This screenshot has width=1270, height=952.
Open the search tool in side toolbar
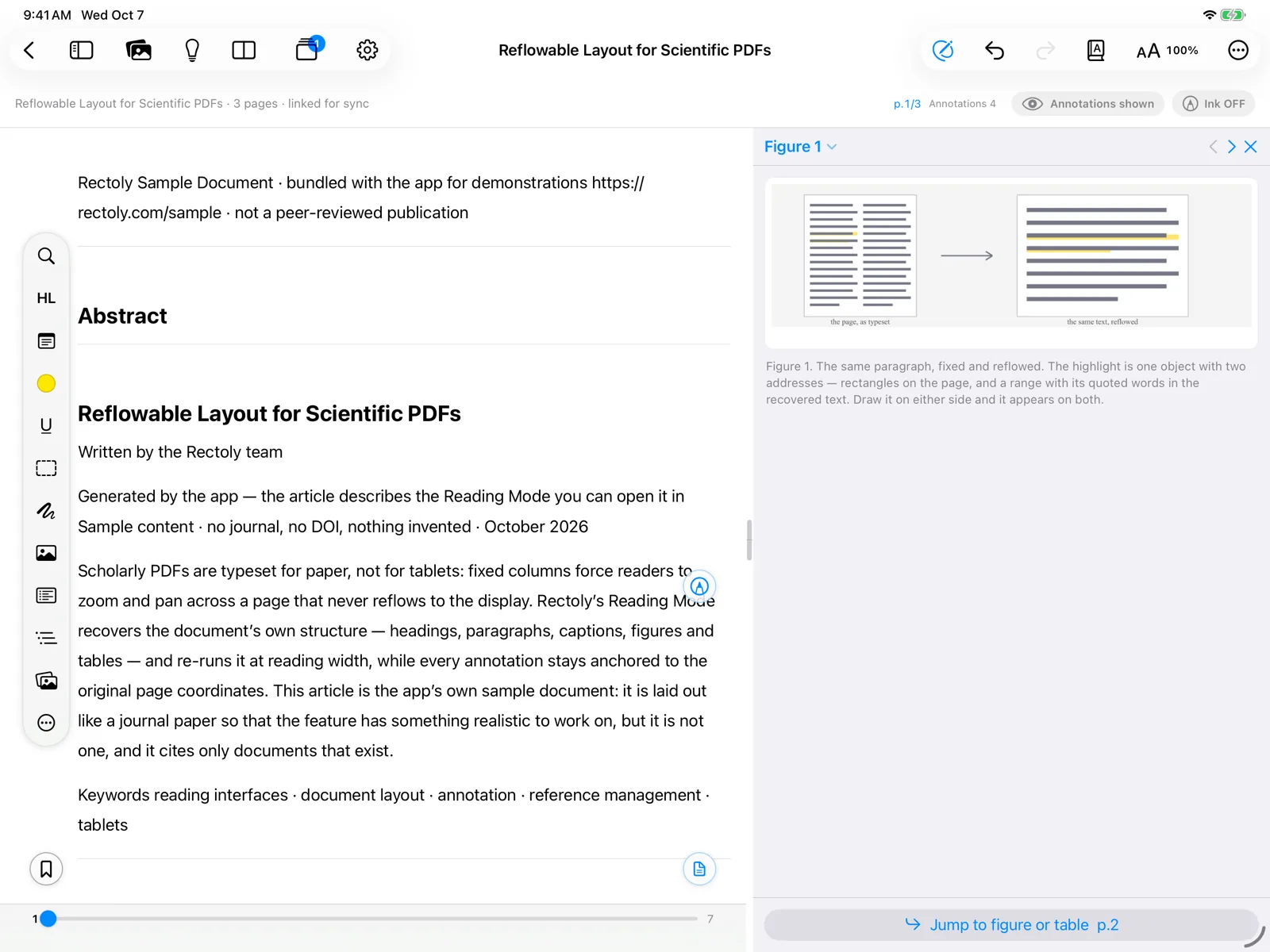(x=46, y=256)
